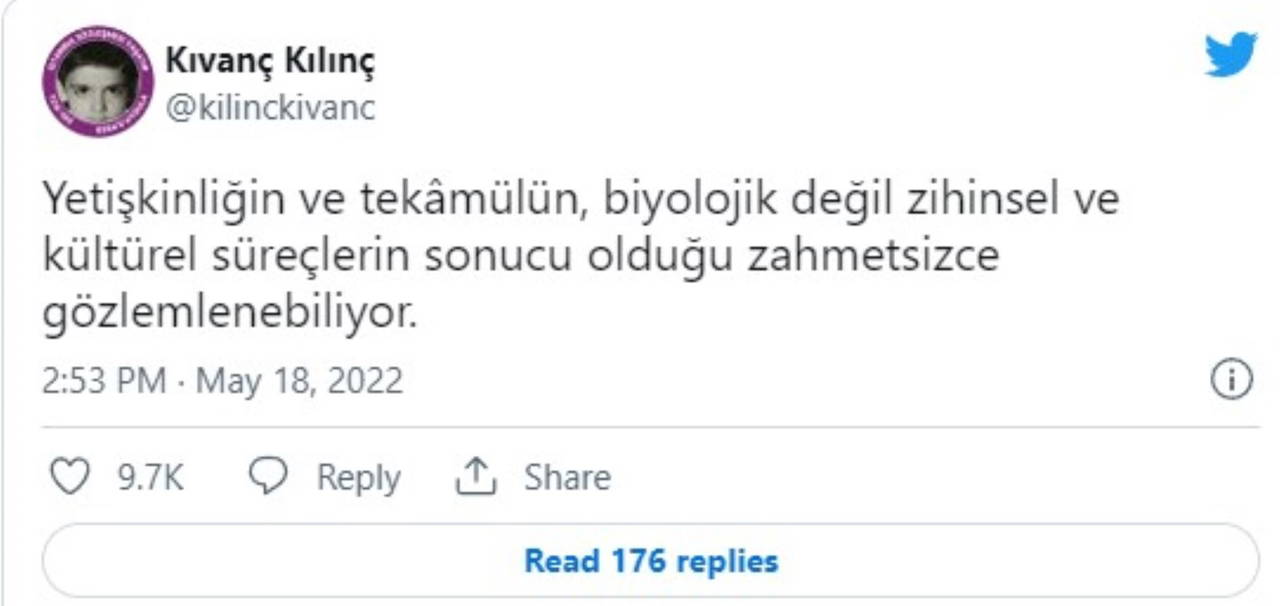Screen dimensions: 1280x606
Task: Open the @kilinckivanc handle link
Action: (x=270, y=107)
